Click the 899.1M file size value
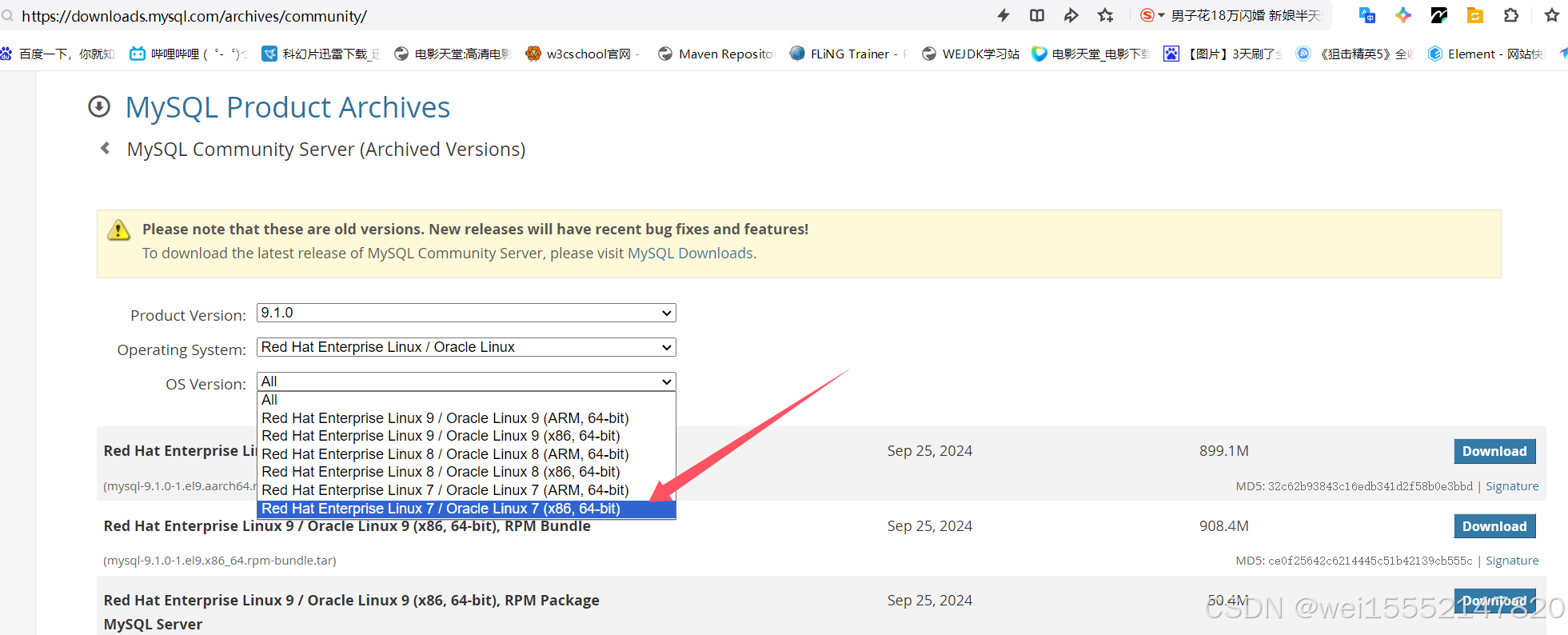 pyautogui.click(x=1224, y=451)
